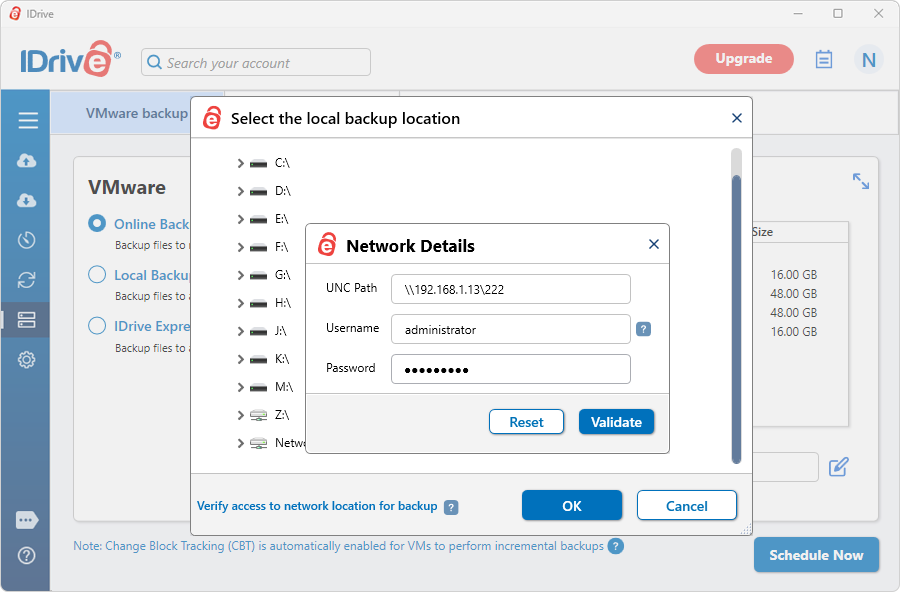Click the expand arrows icon in VMware panel
Viewport: 900px width, 592px height.
click(x=860, y=181)
